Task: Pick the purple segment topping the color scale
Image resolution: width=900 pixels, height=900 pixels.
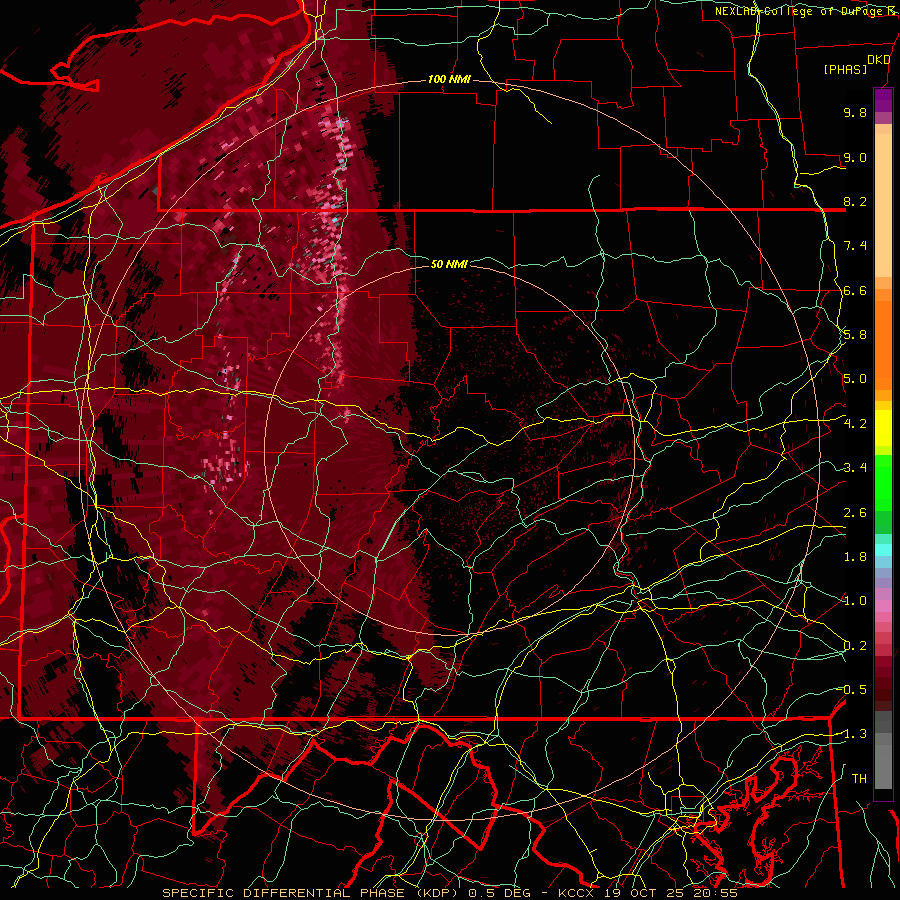Action: click(x=883, y=100)
